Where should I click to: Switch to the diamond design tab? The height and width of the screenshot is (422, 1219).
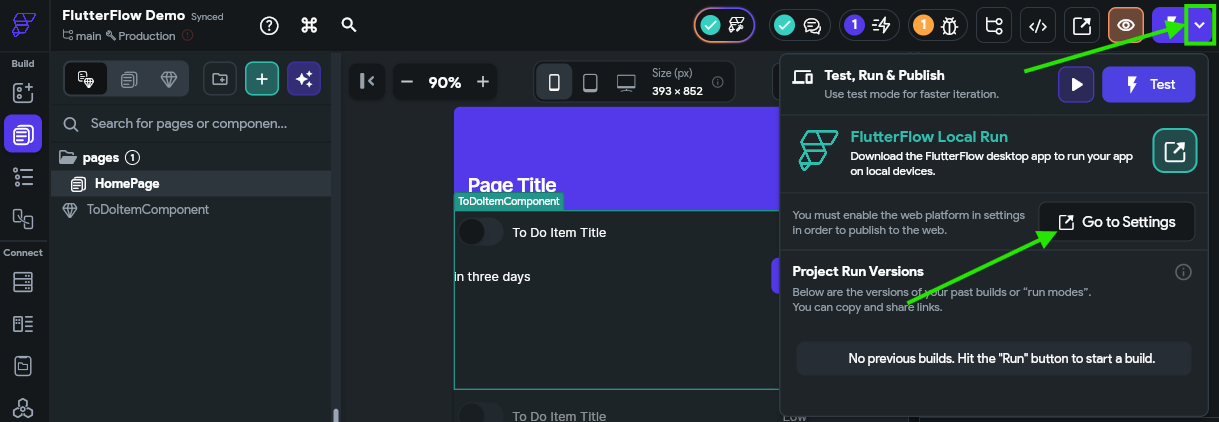[x=167, y=79]
